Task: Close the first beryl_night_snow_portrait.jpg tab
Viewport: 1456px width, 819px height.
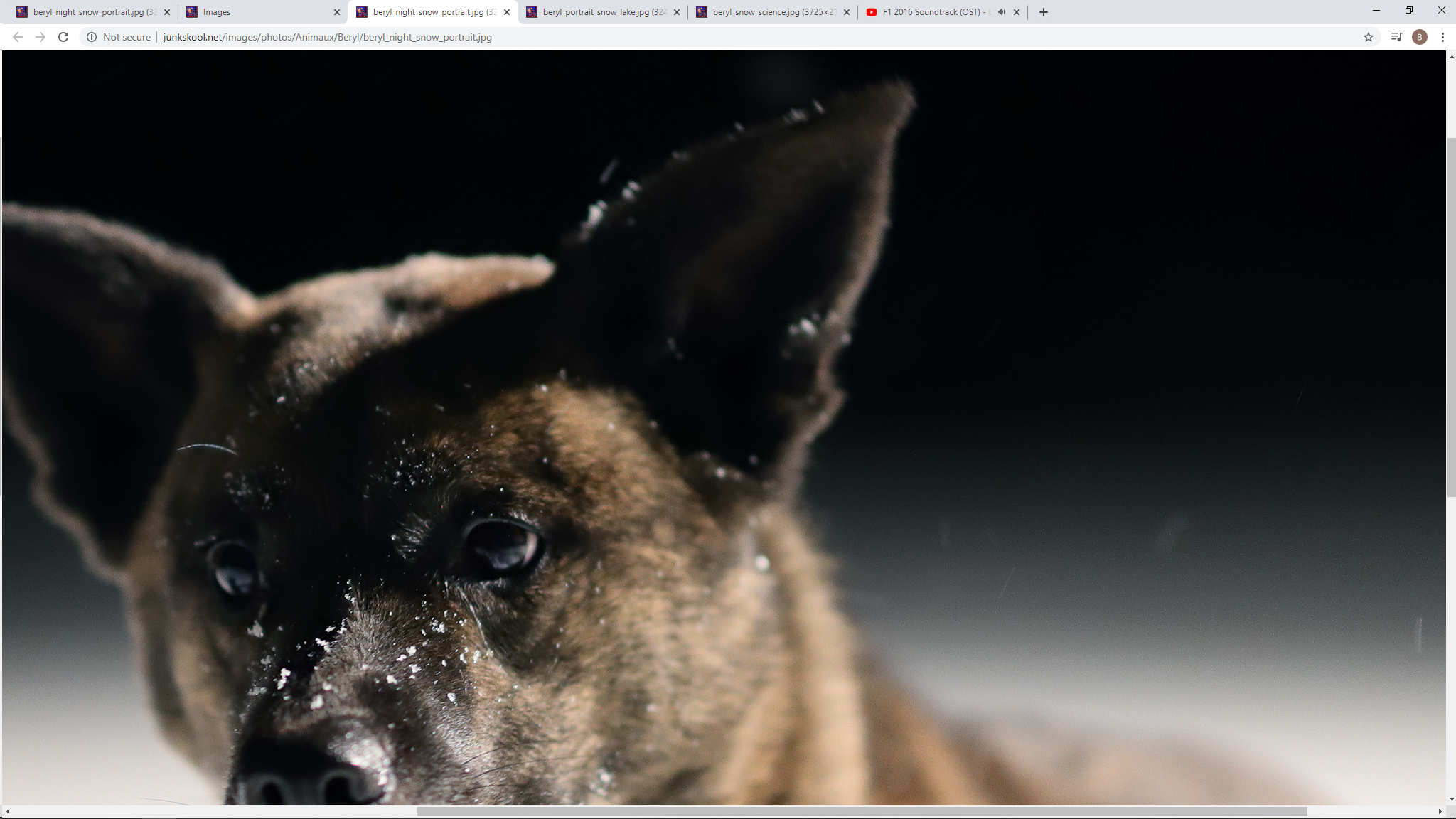Action: 167,12
